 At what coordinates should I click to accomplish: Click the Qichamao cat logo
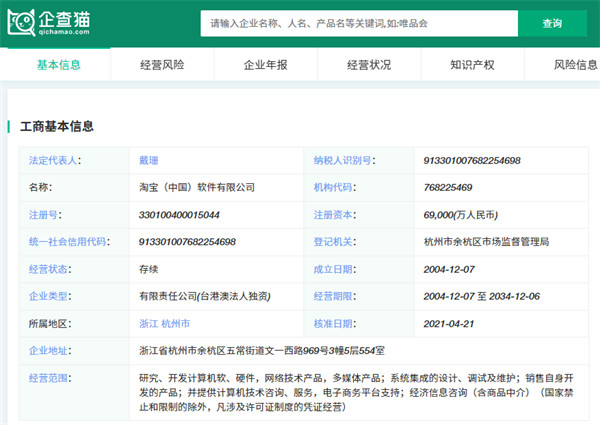(x=49, y=23)
